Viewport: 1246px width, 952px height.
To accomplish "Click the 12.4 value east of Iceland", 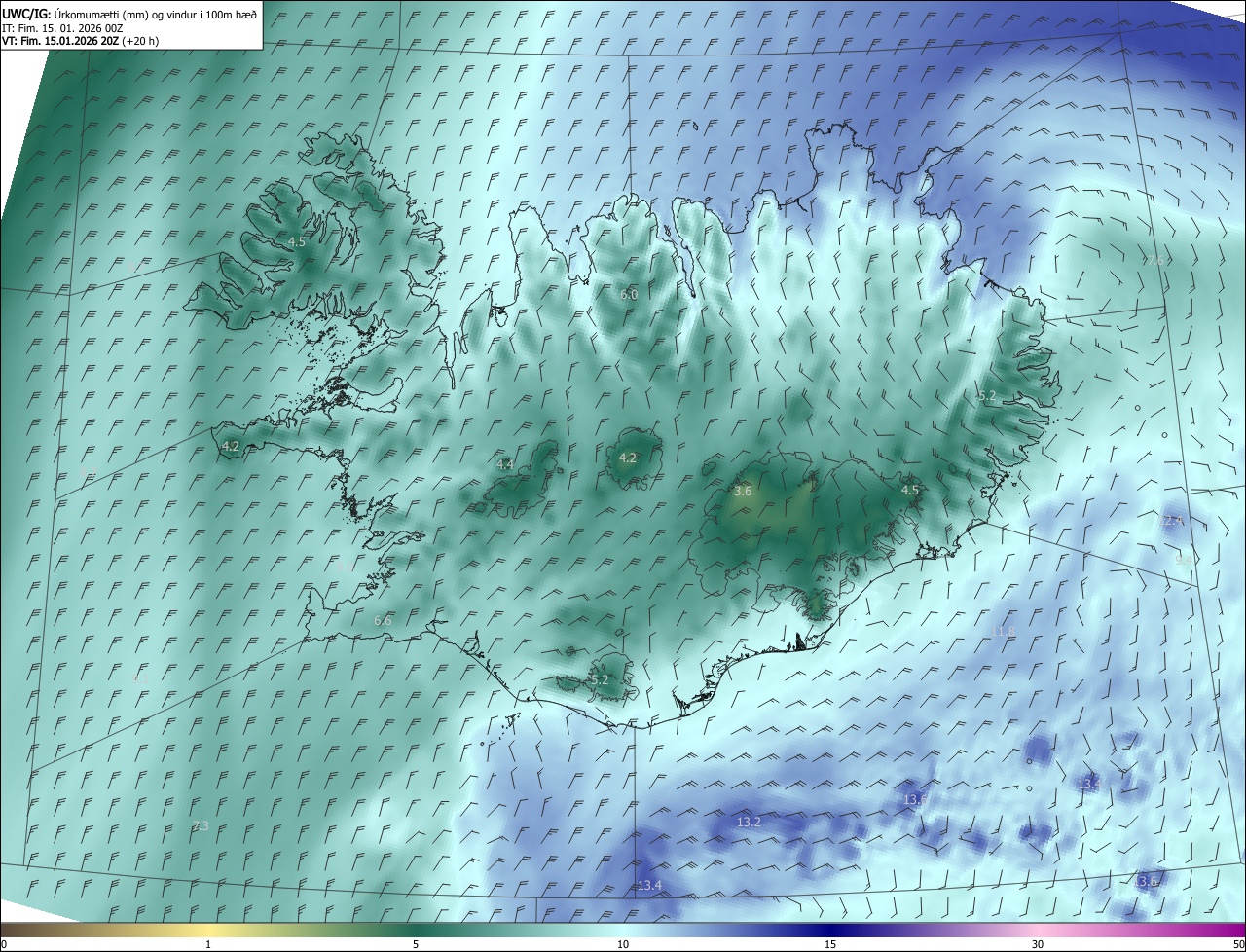I will (x=1172, y=521).
